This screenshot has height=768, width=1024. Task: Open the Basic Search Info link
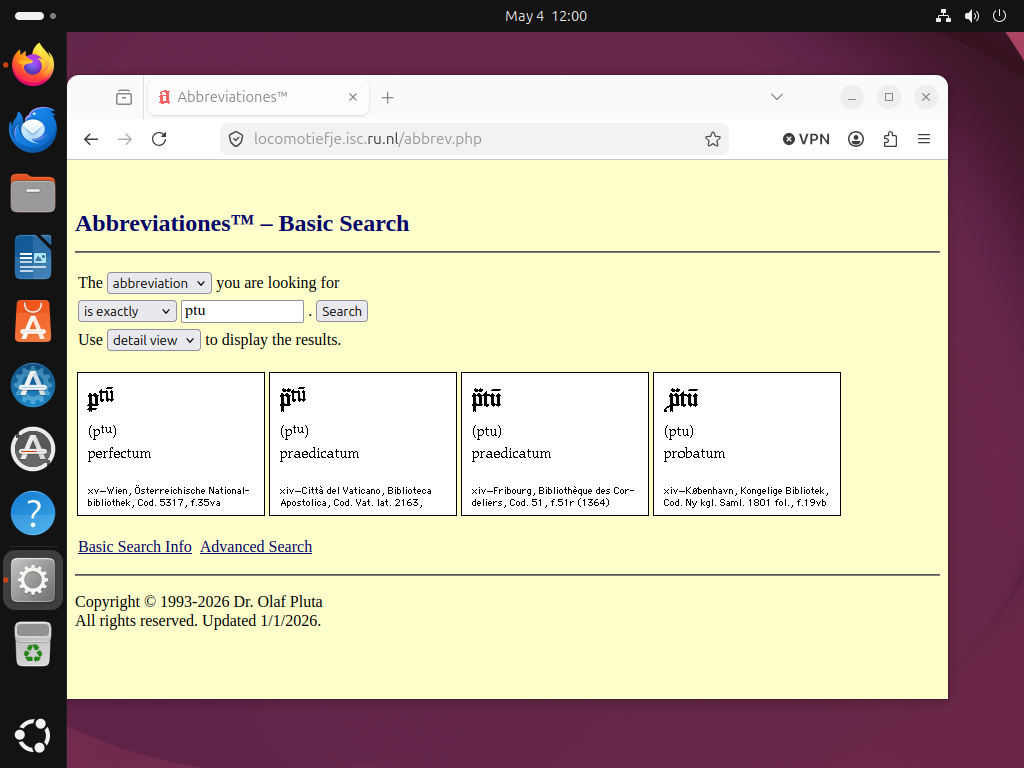[135, 547]
